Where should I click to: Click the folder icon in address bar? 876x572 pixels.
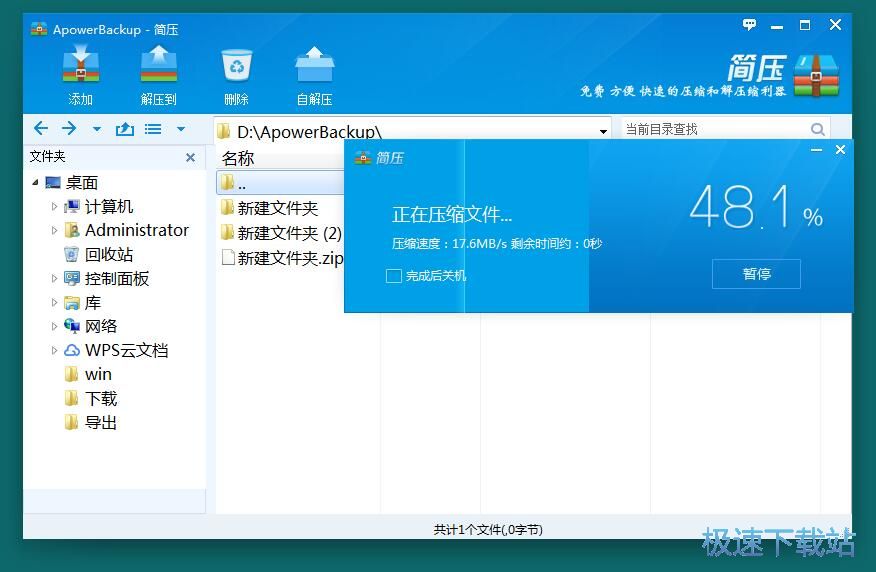[x=224, y=132]
